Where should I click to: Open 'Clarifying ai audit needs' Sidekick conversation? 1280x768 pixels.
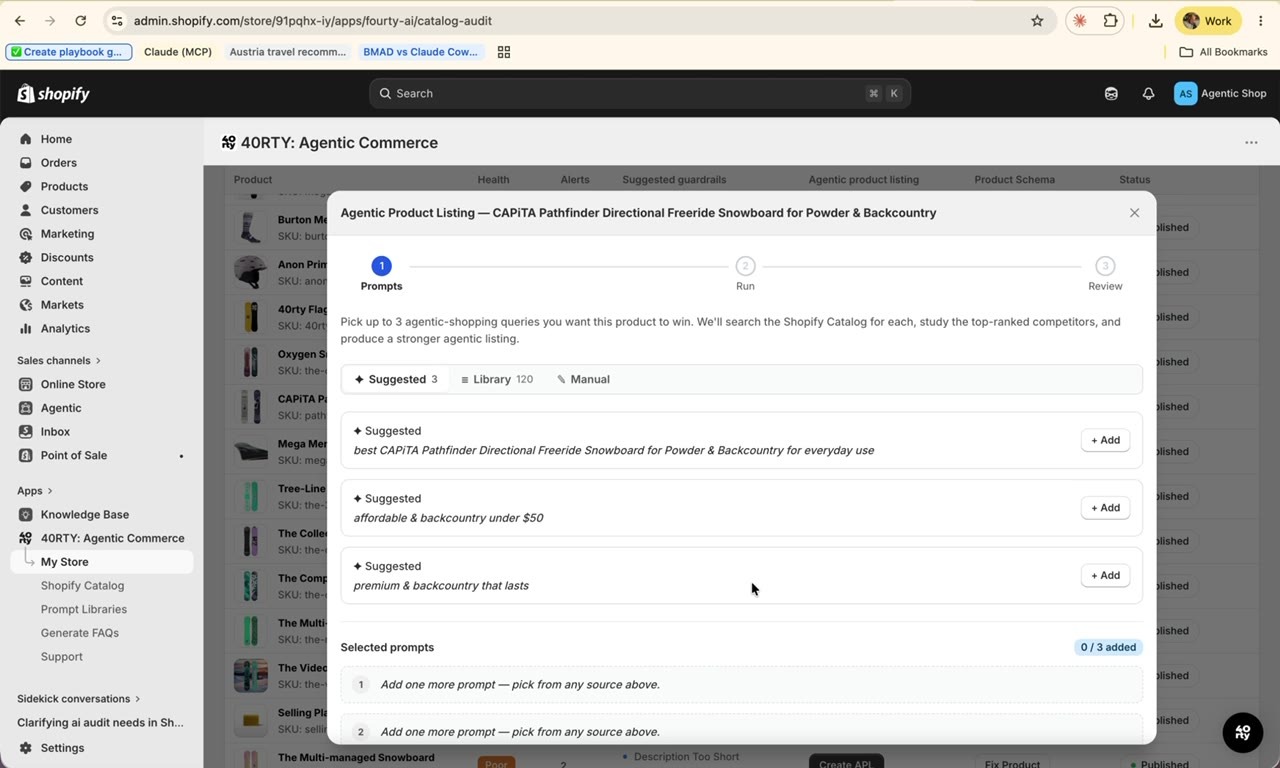pos(100,722)
